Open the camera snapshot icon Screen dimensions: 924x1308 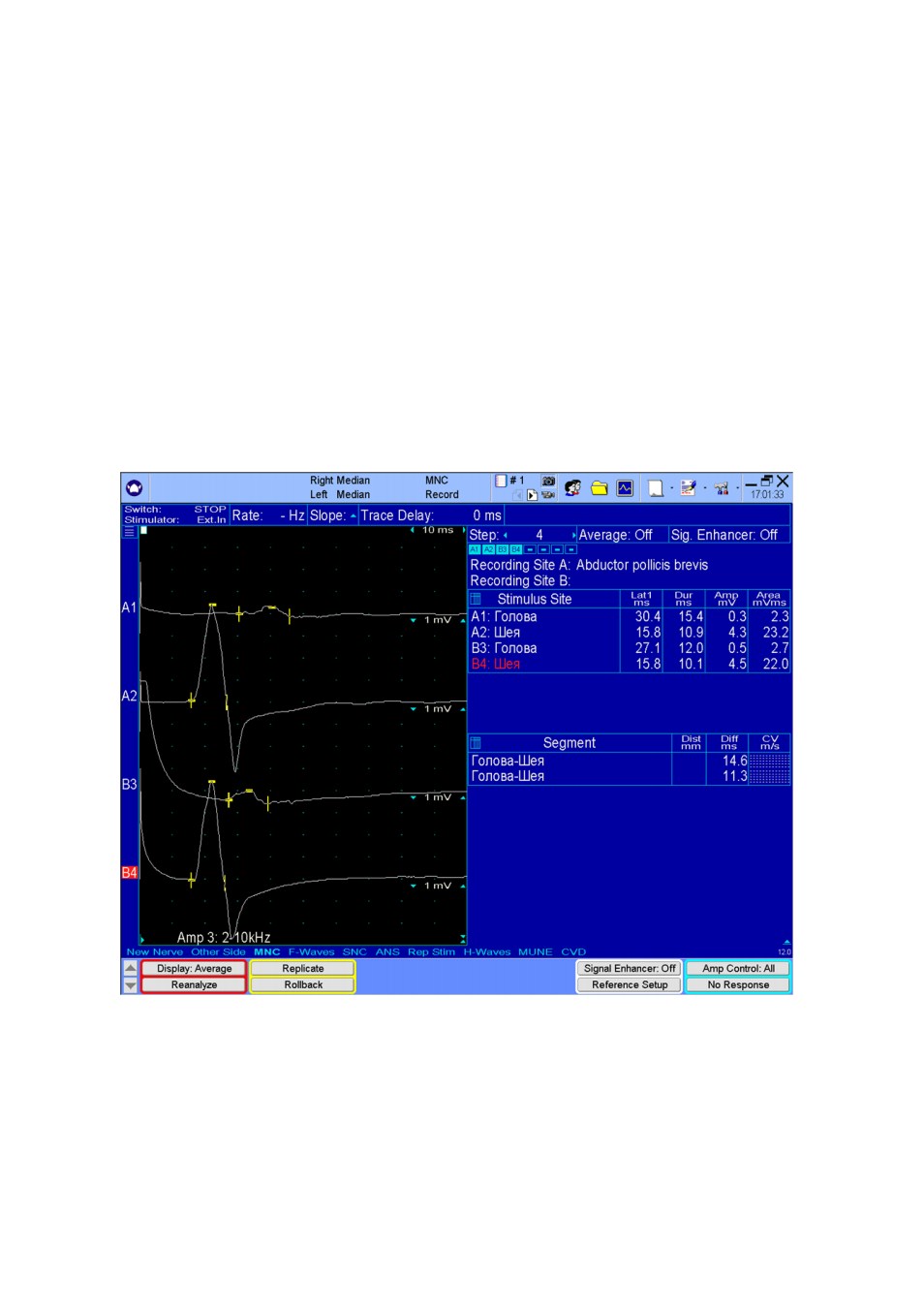pyautogui.click(x=548, y=481)
